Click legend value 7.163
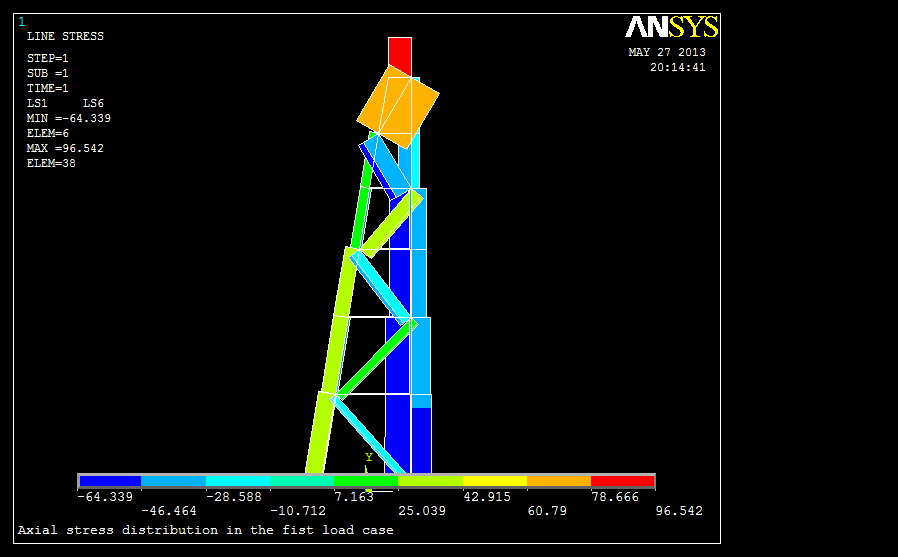Image resolution: width=898 pixels, height=557 pixels. pyautogui.click(x=354, y=497)
